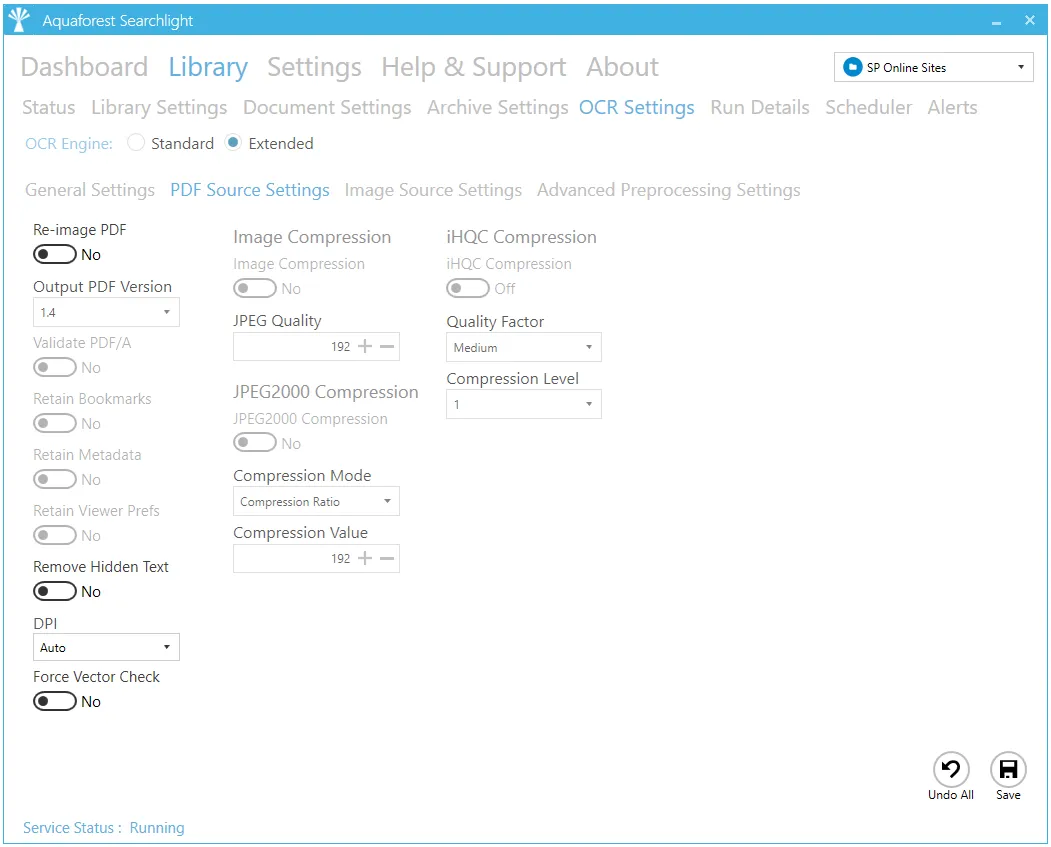The height and width of the screenshot is (847, 1051).
Task: Click the Aquaforest logo in title bar
Action: point(19,20)
